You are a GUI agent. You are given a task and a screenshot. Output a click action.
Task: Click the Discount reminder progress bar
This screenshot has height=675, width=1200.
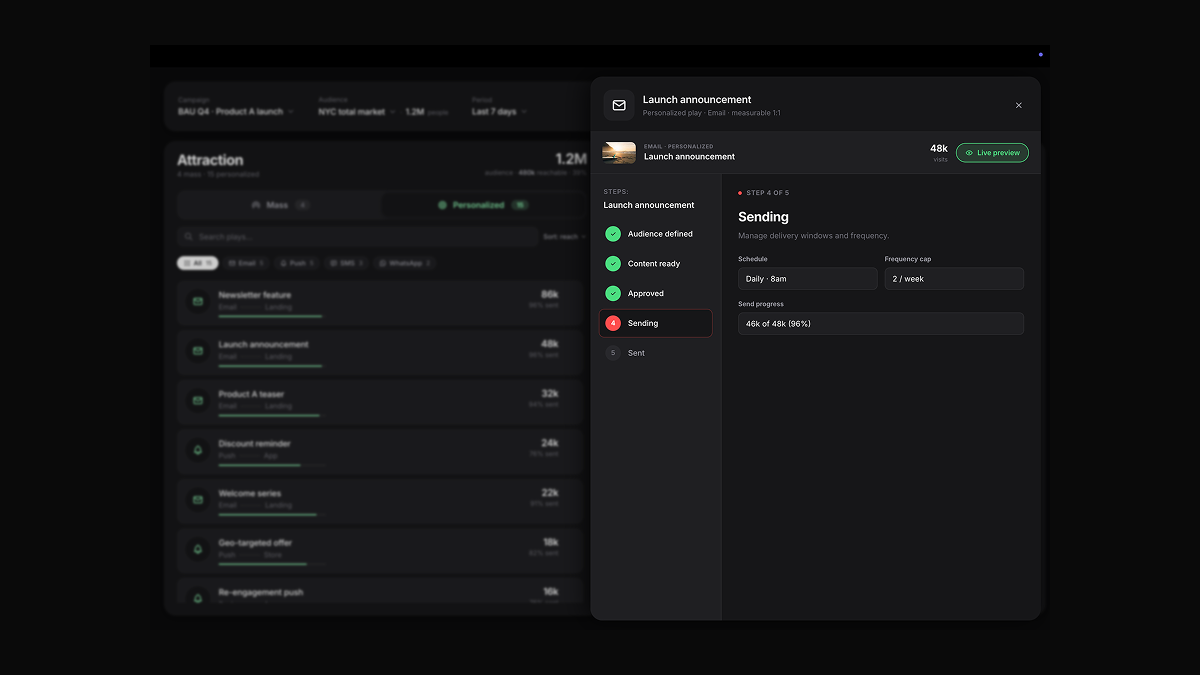pyautogui.click(x=271, y=465)
